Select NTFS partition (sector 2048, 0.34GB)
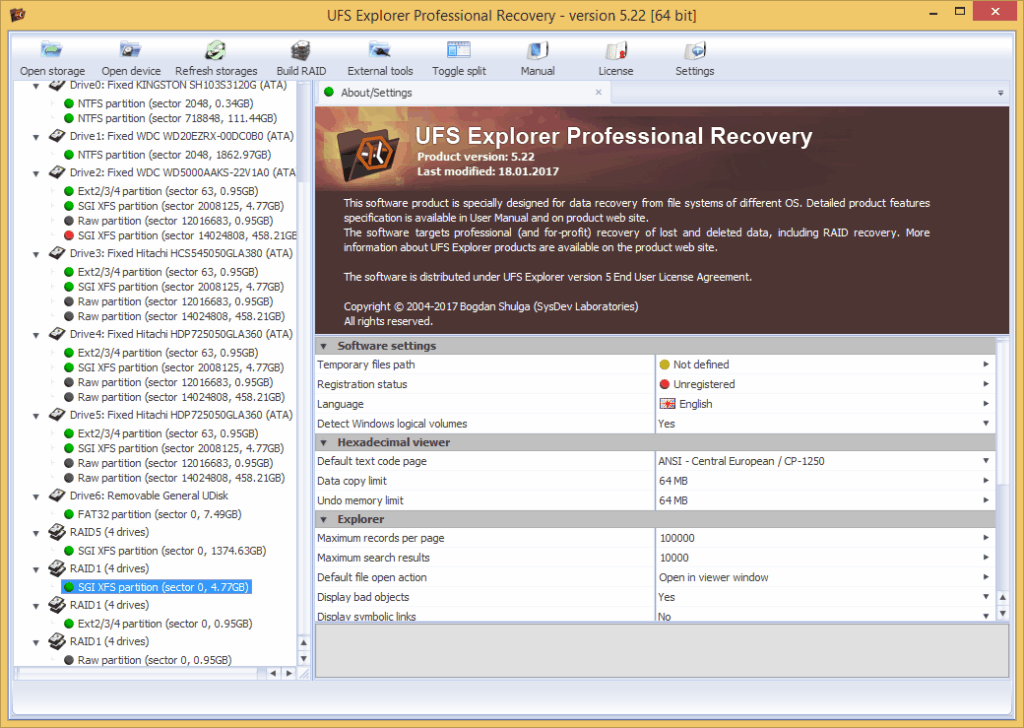The width and height of the screenshot is (1024, 728). 165,103
